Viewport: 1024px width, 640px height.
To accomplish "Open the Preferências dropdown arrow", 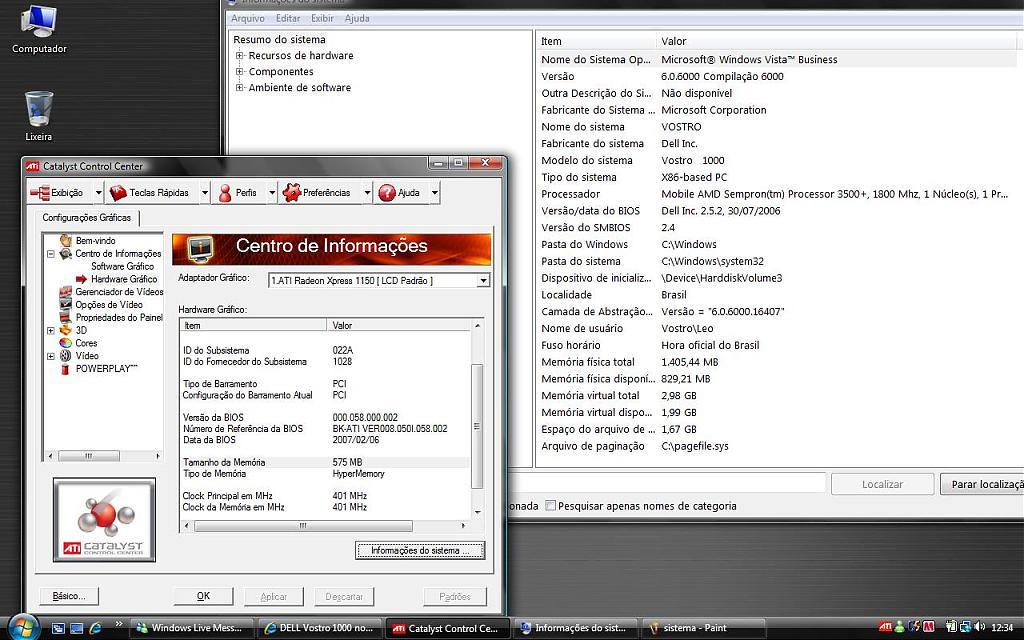I will (x=367, y=193).
